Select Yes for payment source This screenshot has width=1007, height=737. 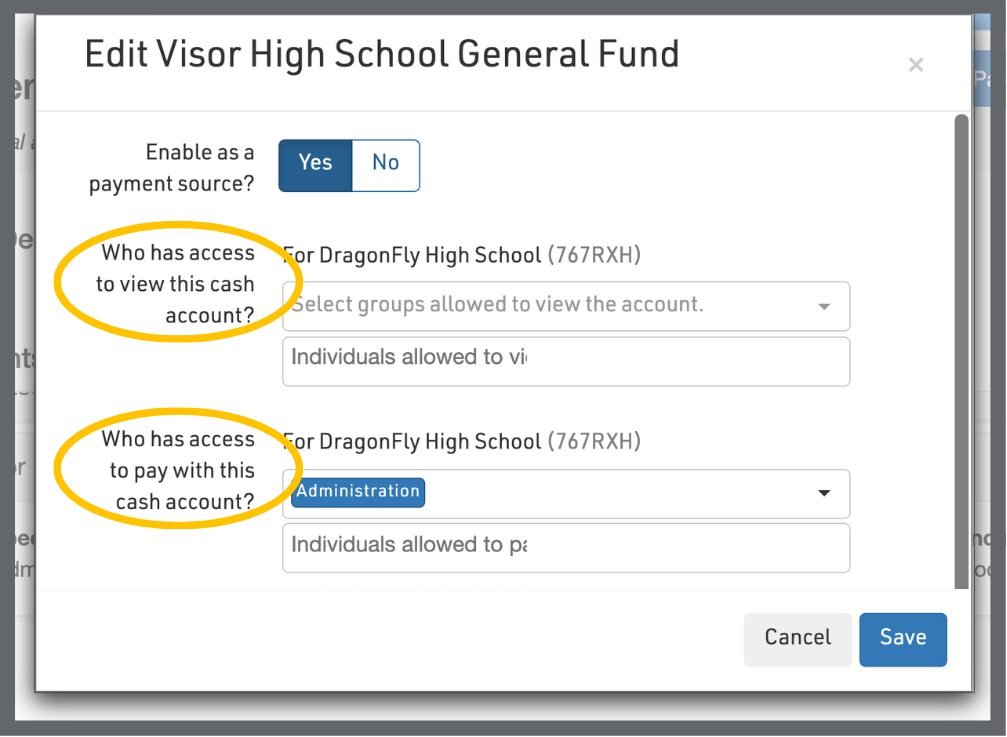point(315,164)
